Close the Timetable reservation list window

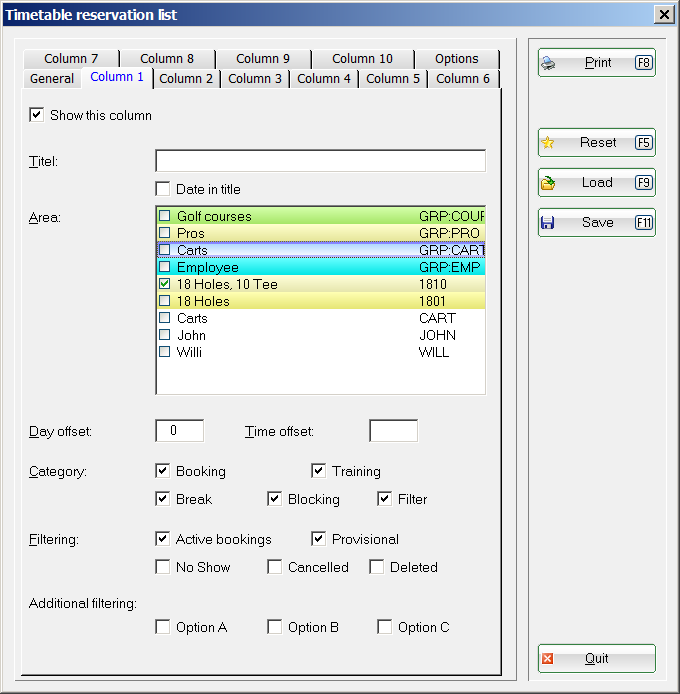(x=662, y=14)
